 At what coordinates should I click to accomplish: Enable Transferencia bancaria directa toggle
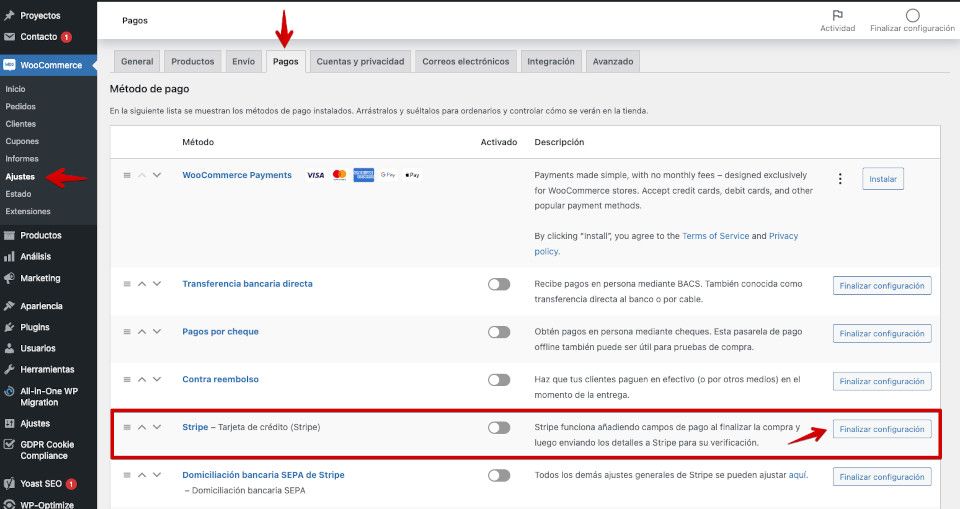coord(499,284)
